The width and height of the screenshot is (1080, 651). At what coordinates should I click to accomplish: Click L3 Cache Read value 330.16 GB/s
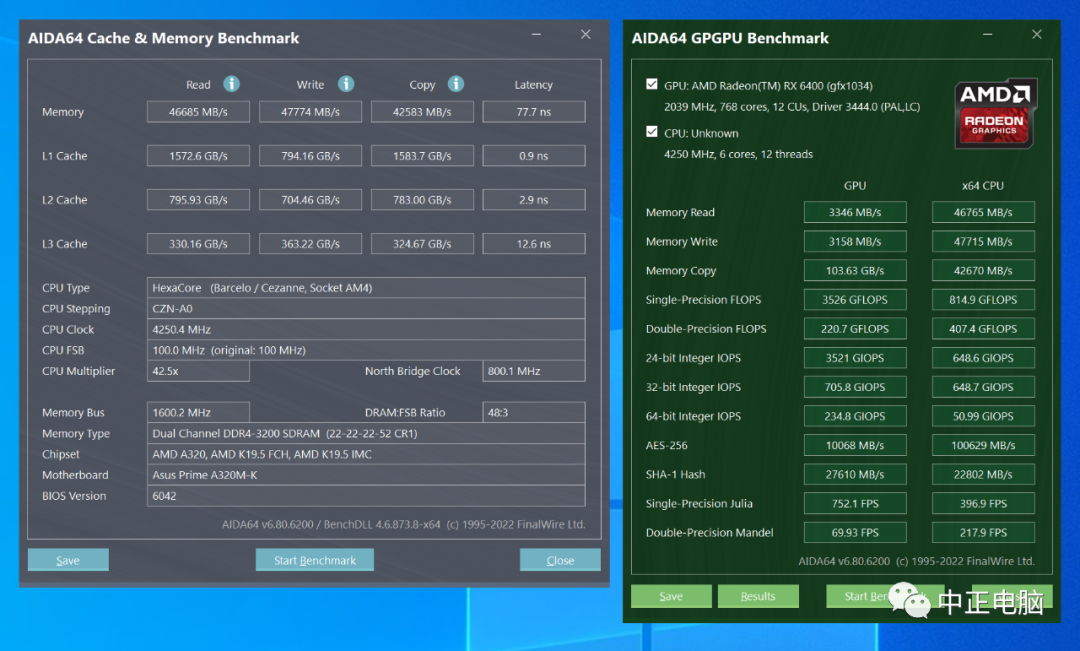tap(198, 244)
